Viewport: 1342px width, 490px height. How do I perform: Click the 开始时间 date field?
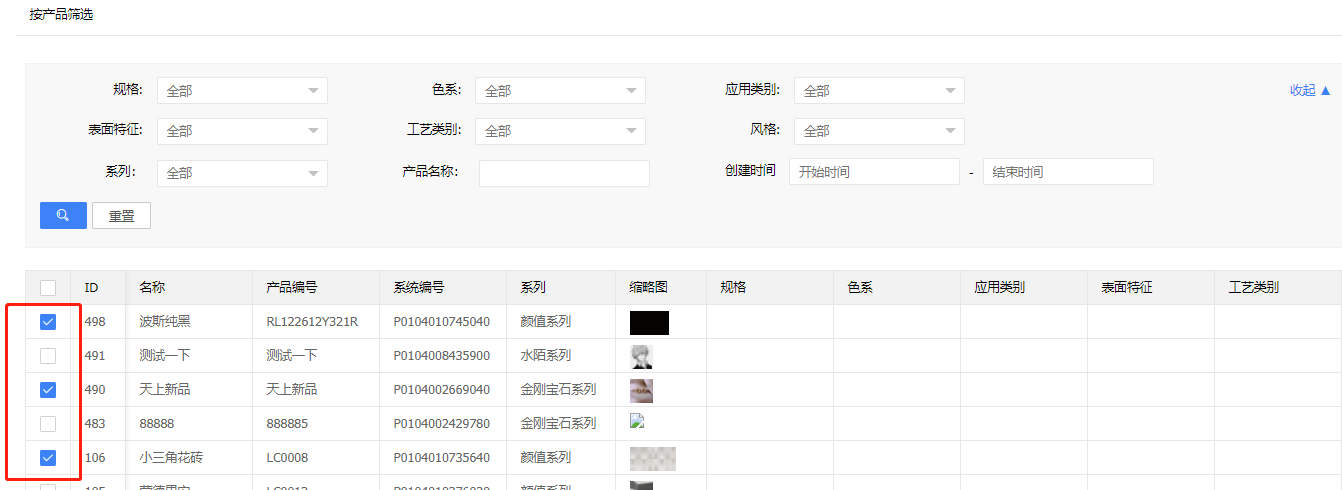click(x=874, y=172)
